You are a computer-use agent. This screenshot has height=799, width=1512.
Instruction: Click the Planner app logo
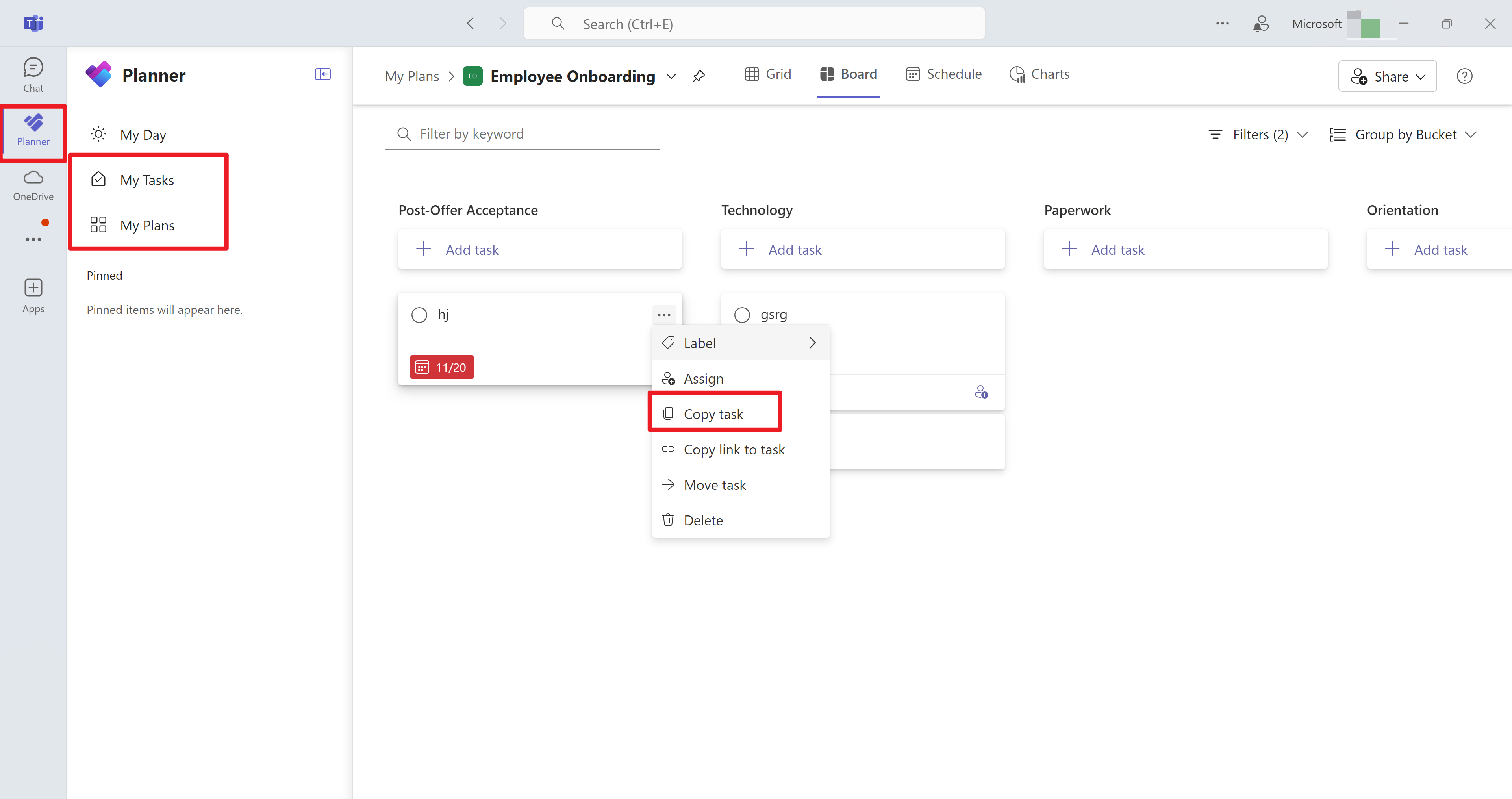click(x=98, y=74)
